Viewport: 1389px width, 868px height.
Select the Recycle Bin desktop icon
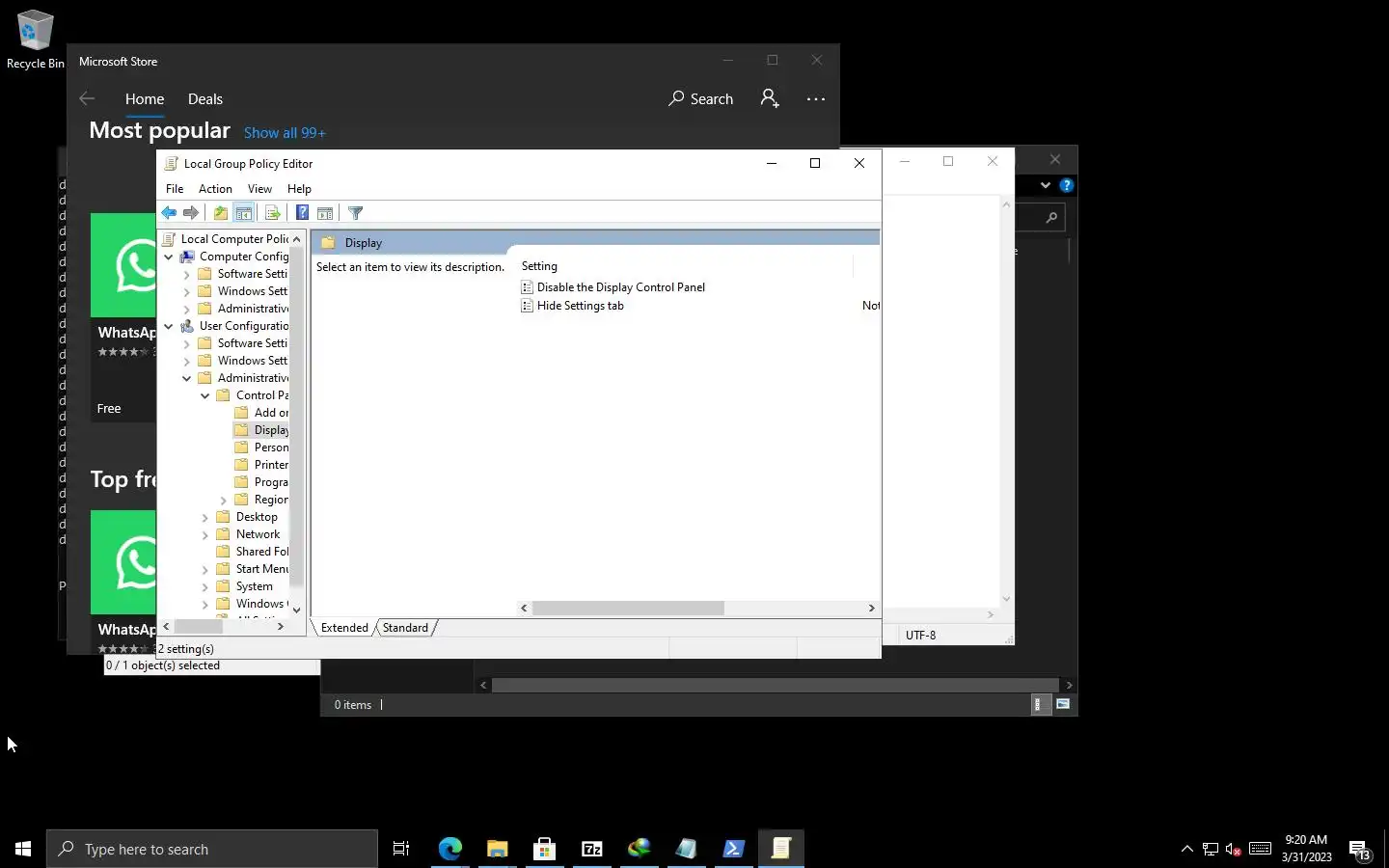(x=35, y=41)
